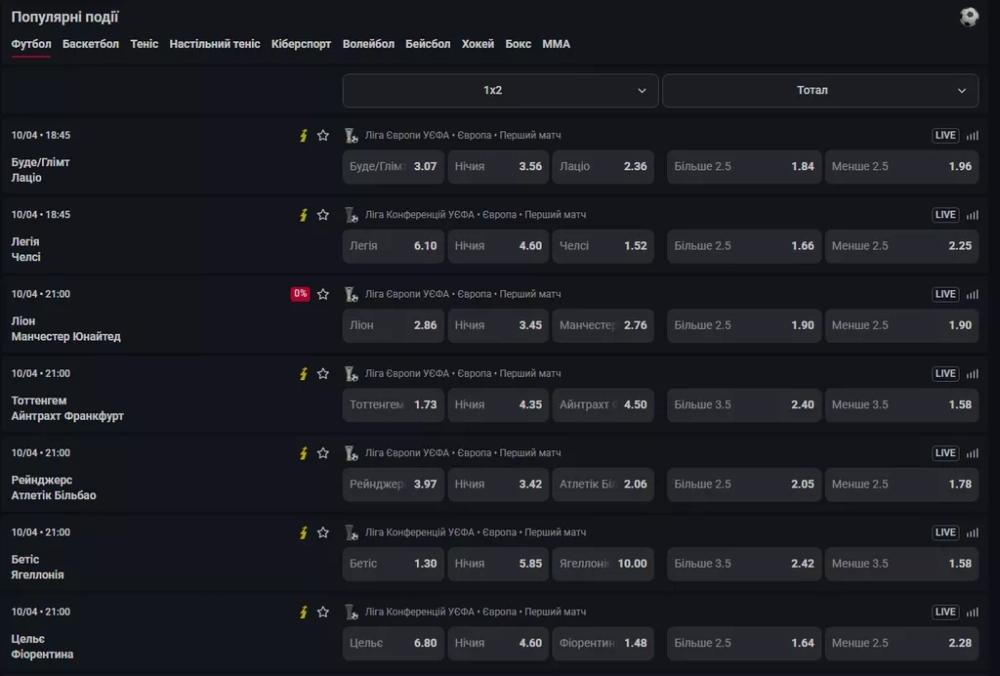Choose Менше 3.5 at 1.58 in Бетіс row
Screen dimensions: 1000x676
pyautogui.click(x=901, y=564)
